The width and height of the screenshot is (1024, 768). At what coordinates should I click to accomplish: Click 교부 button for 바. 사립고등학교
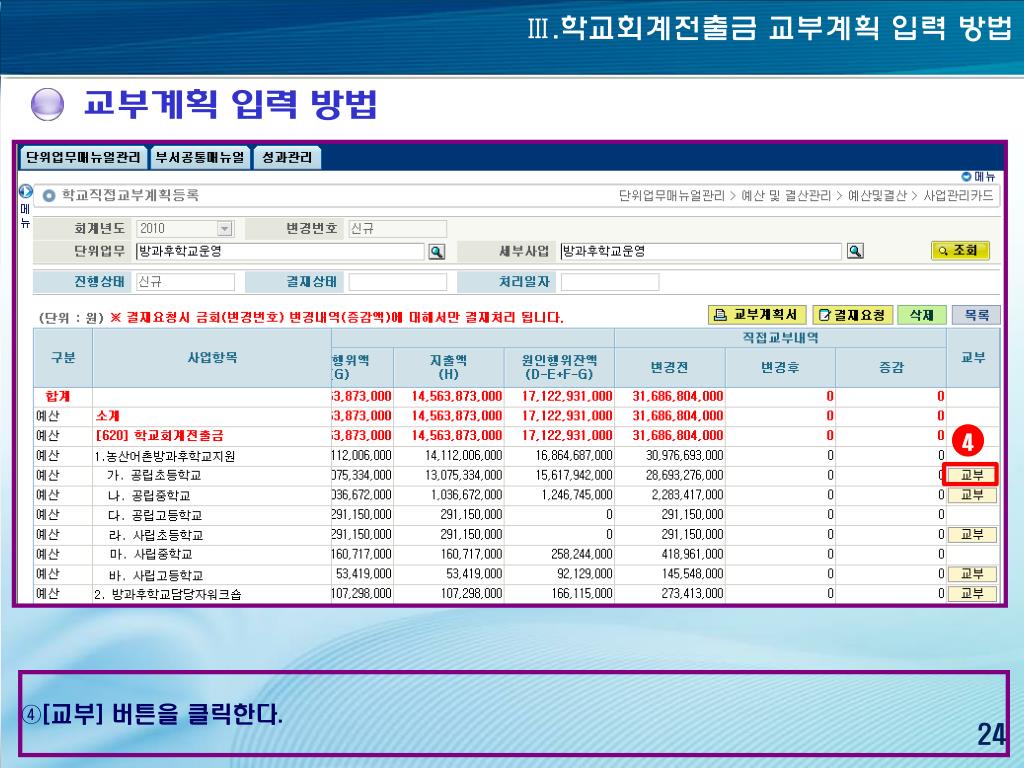(972, 574)
